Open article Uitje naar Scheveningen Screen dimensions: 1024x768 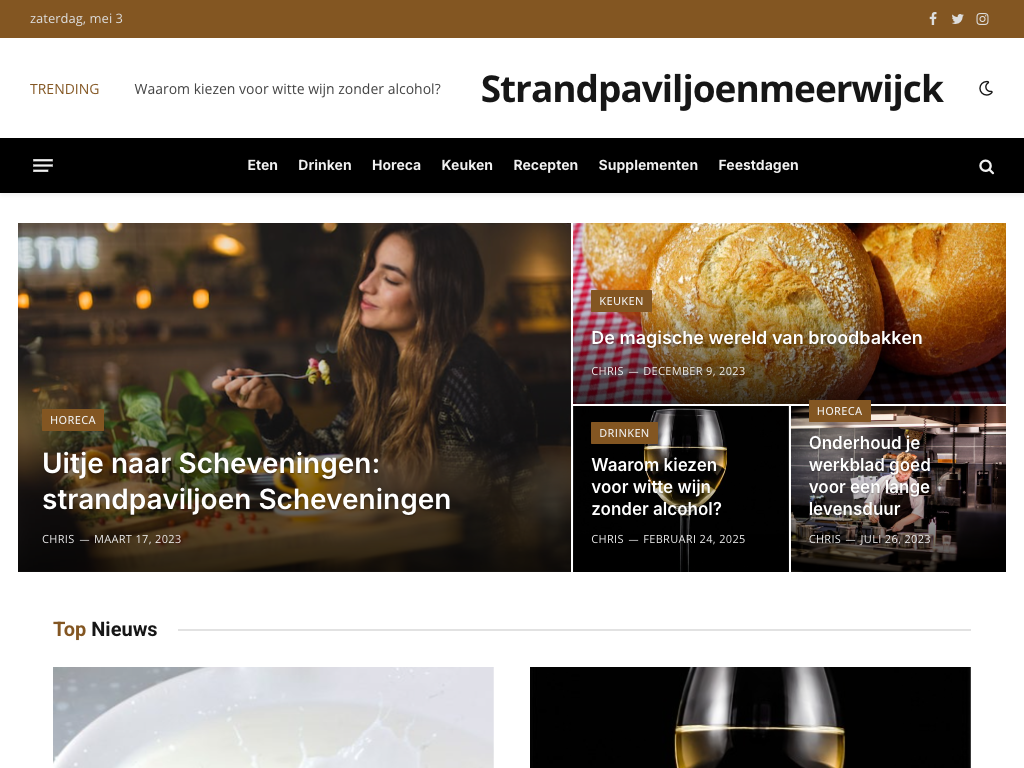point(247,481)
